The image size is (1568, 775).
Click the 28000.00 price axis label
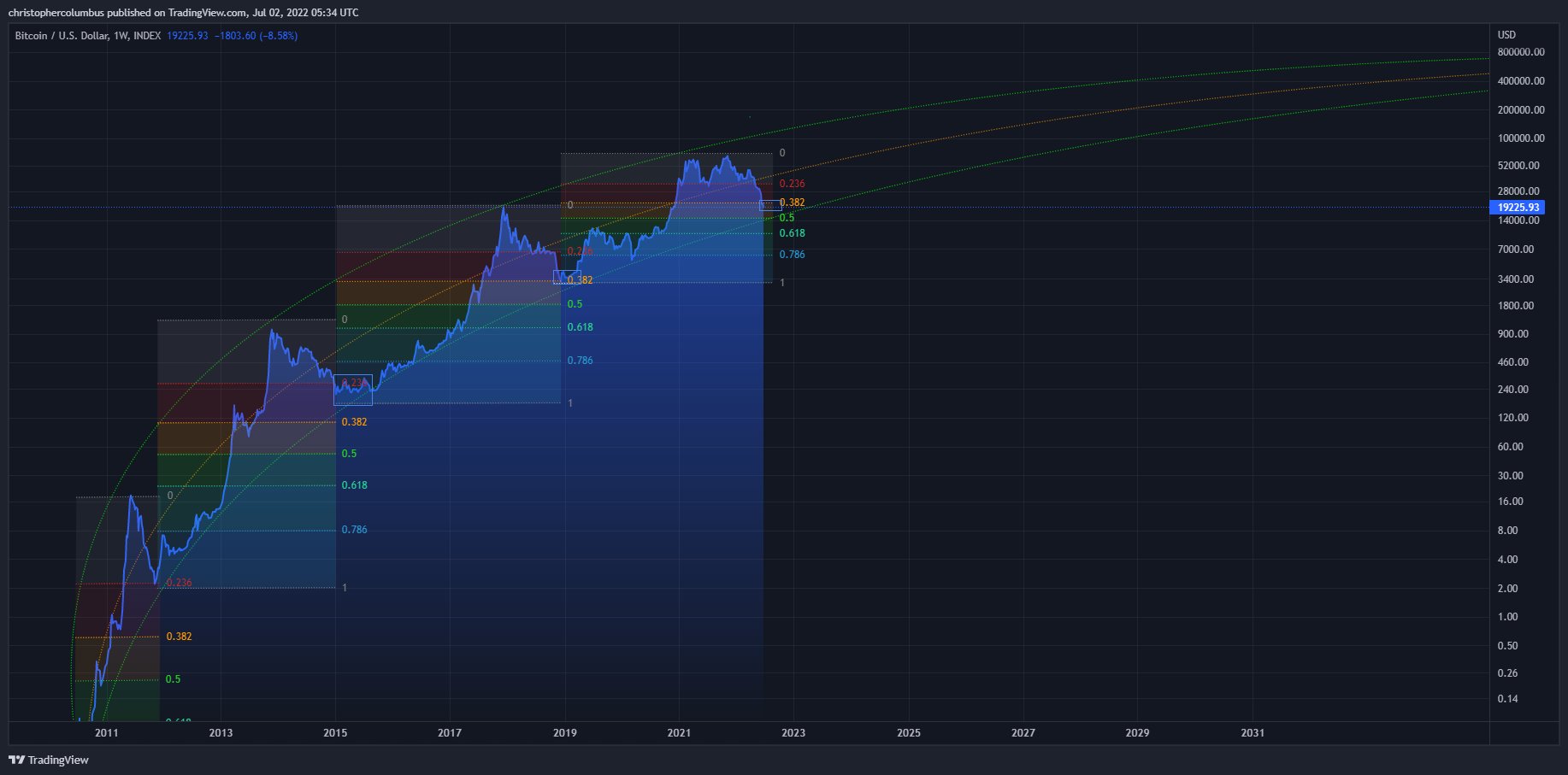[1518, 191]
